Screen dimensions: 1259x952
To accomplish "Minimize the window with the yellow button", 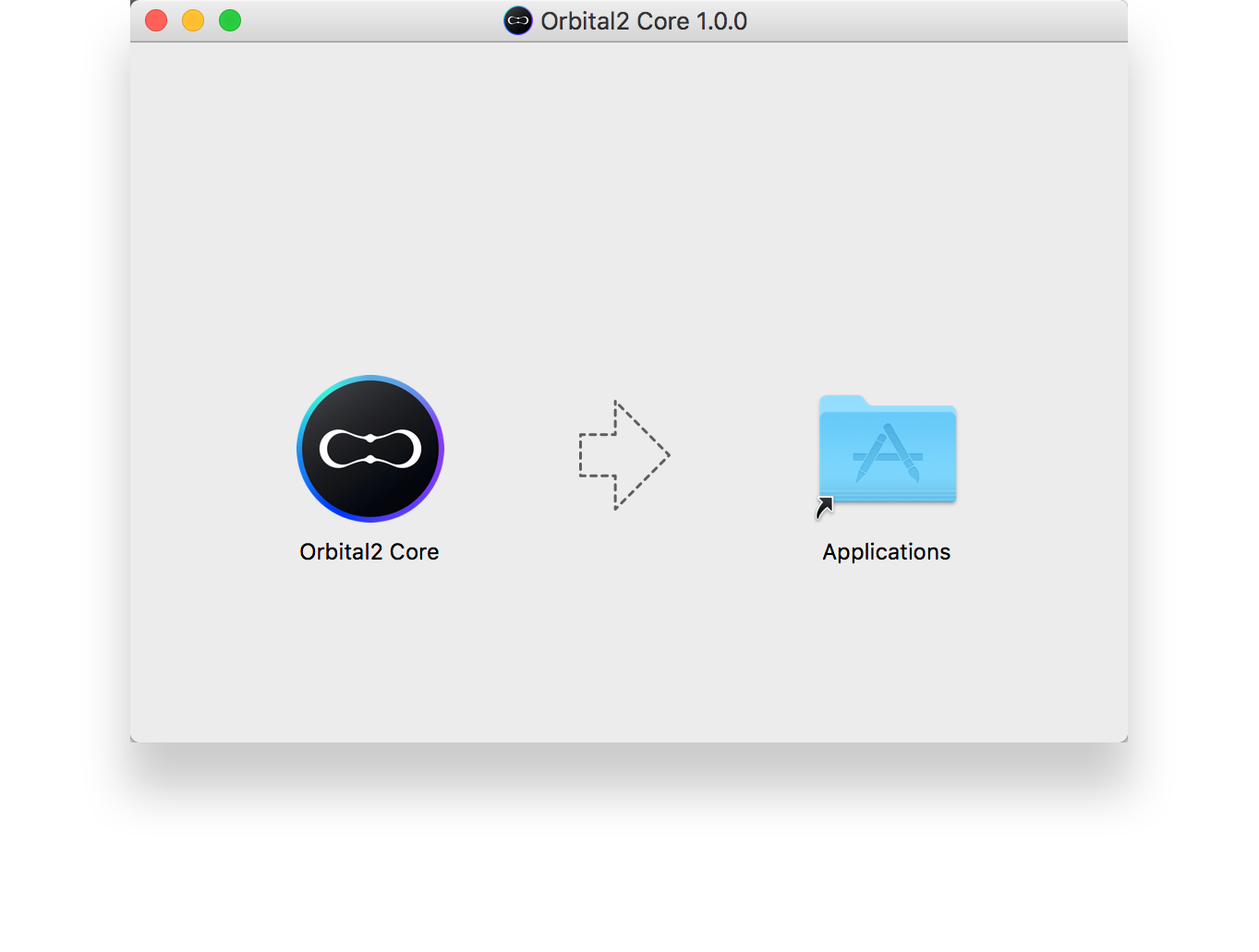I will (193, 20).
